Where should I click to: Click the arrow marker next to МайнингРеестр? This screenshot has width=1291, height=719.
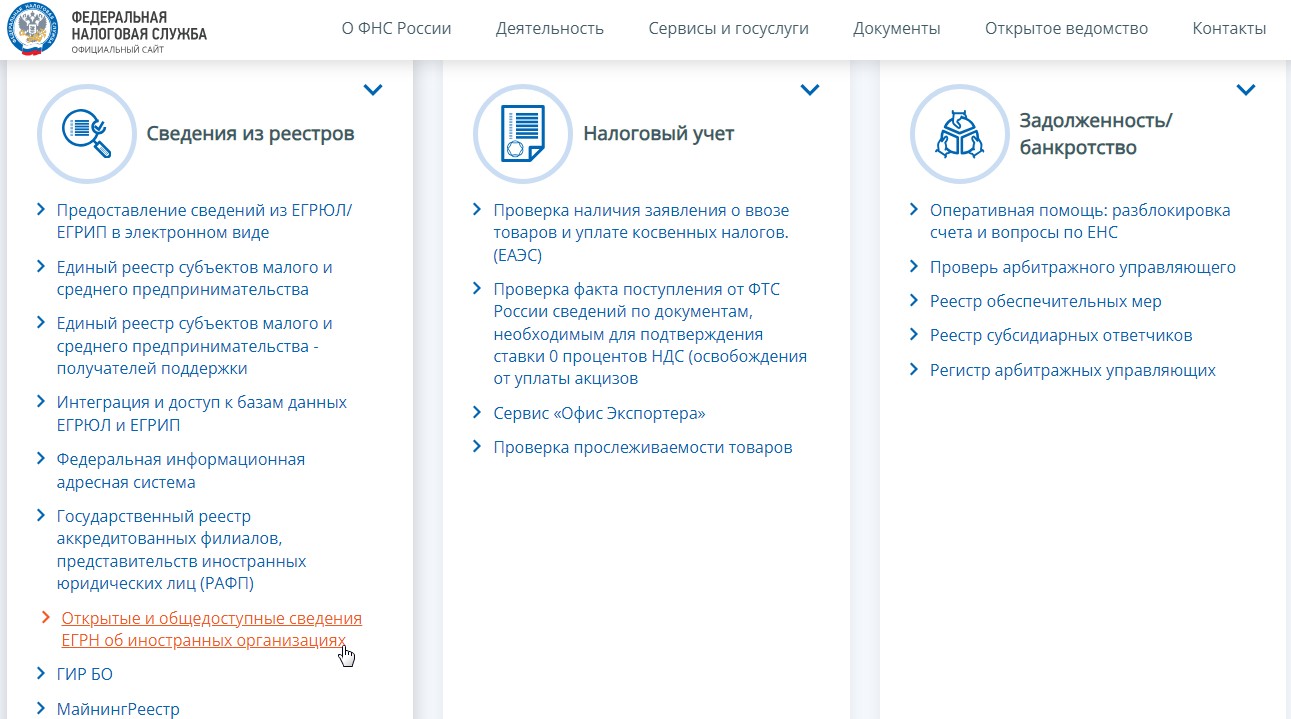click(x=43, y=708)
